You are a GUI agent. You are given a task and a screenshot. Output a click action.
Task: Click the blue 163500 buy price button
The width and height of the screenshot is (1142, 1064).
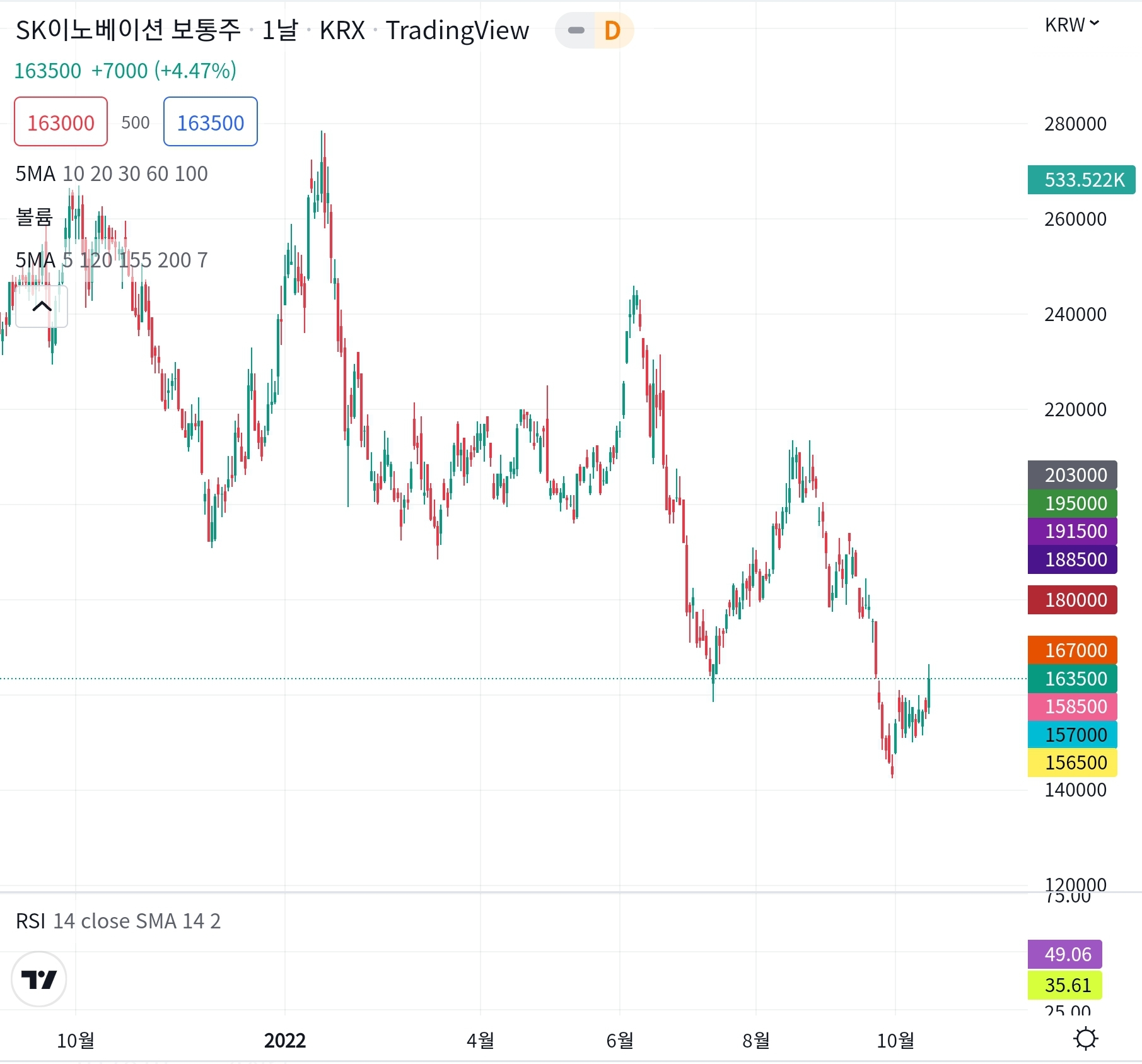pos(210,122)
